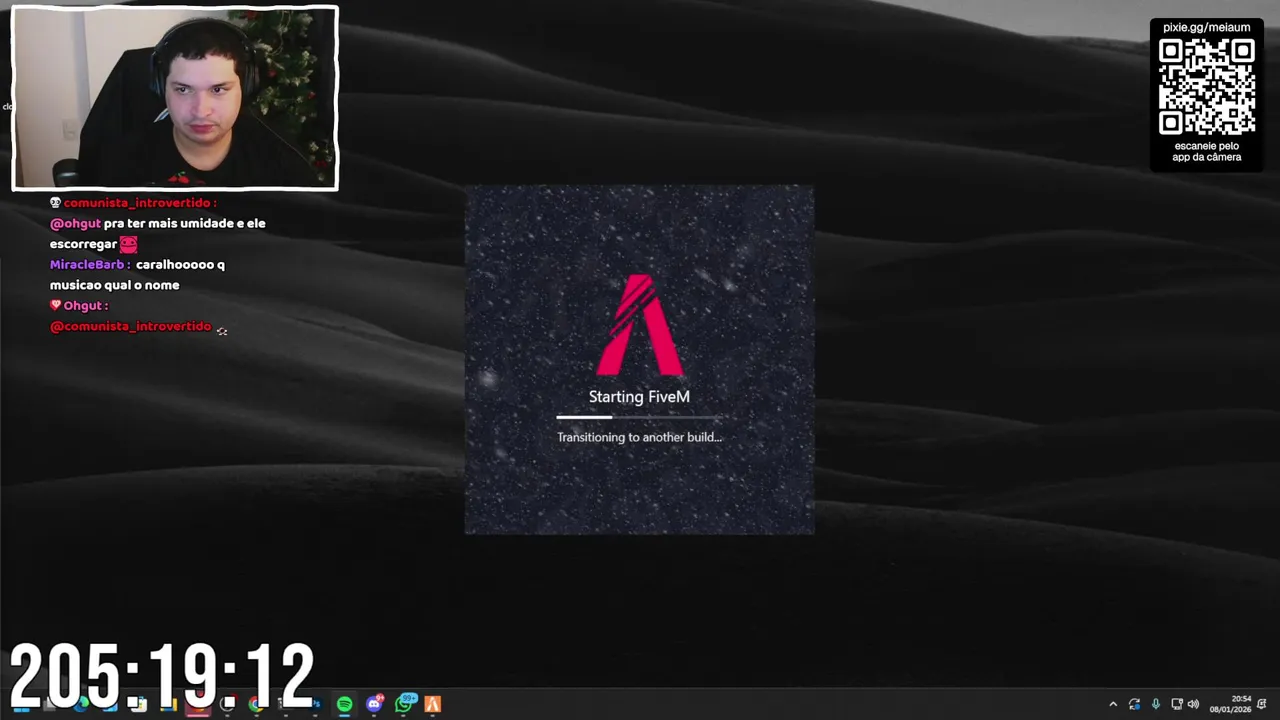The height and width of the screenshot is (720, 1280).
Task: Open Photoshop from the taskbar
Action: [316, 704]
